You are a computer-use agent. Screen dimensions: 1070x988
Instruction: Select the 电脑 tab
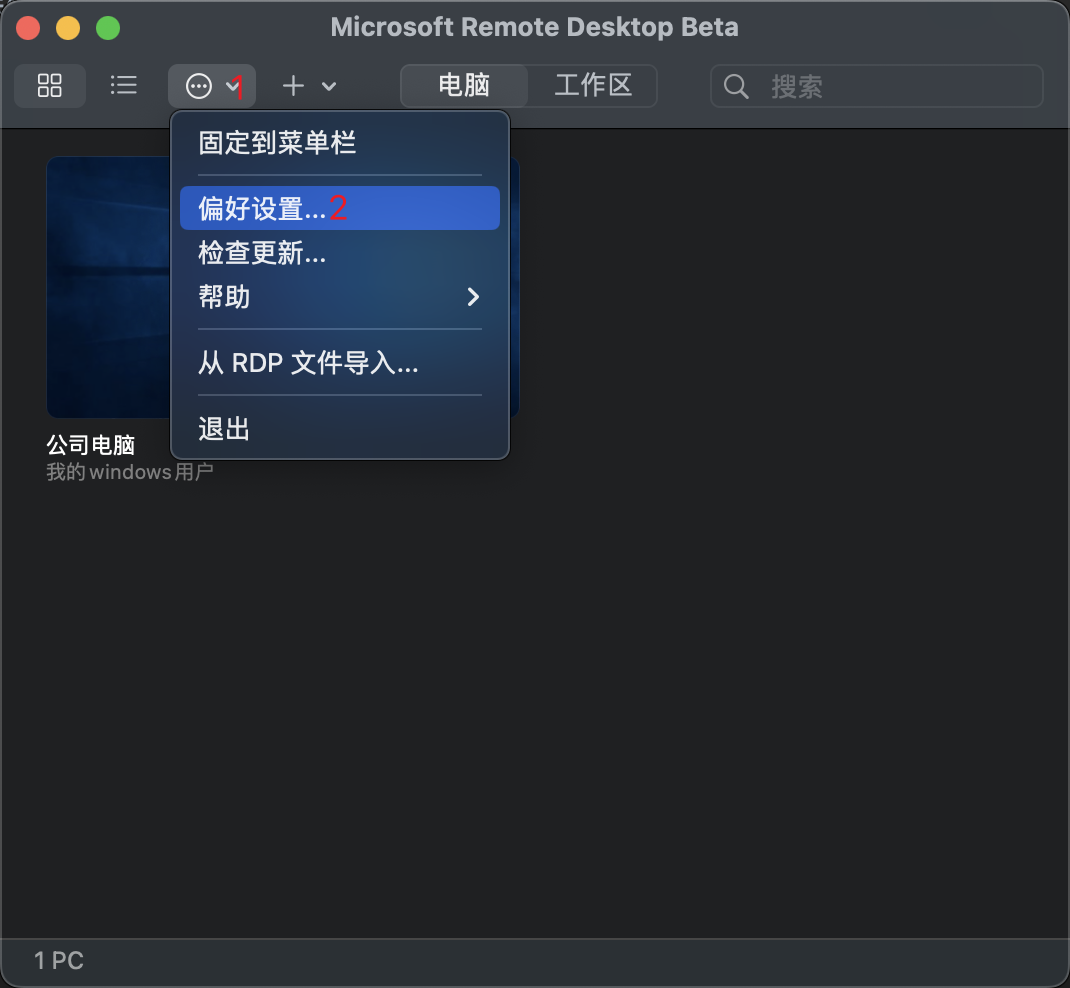pos(464,86)
